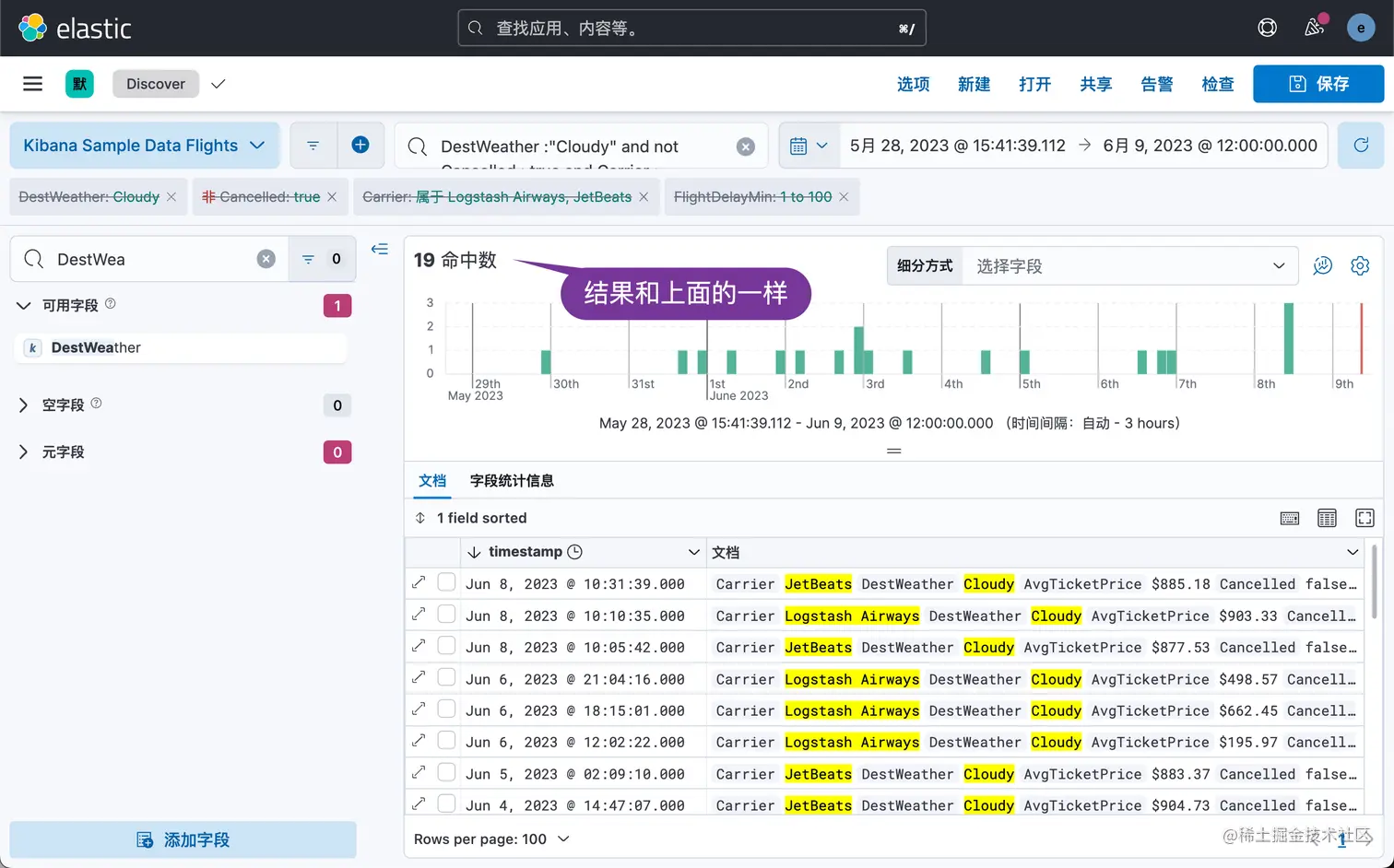Open the display options table icon
The height and width of the screenshot is (868, 1394).
pyautogui.click(x=1327, y=518)
